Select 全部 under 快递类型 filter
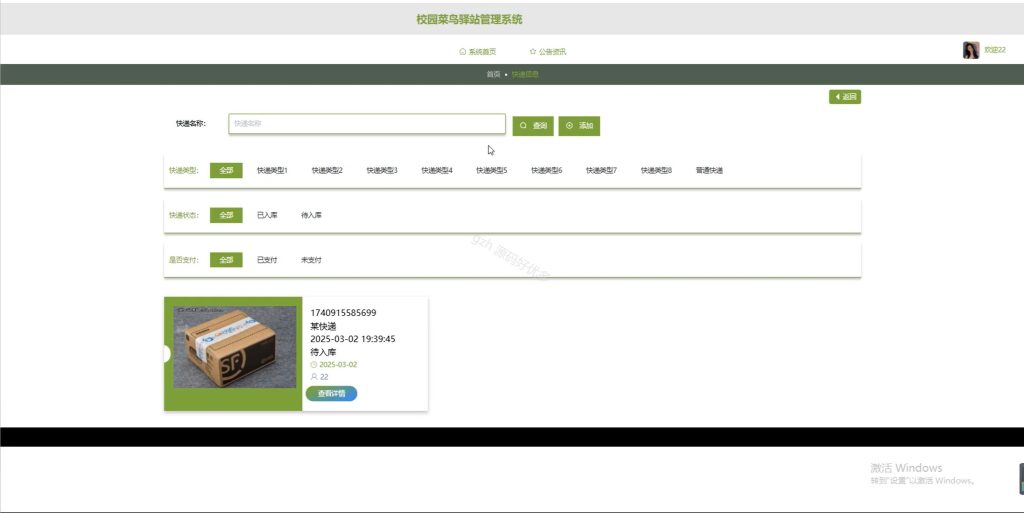 pyautogui.click(x=226, y=170)
